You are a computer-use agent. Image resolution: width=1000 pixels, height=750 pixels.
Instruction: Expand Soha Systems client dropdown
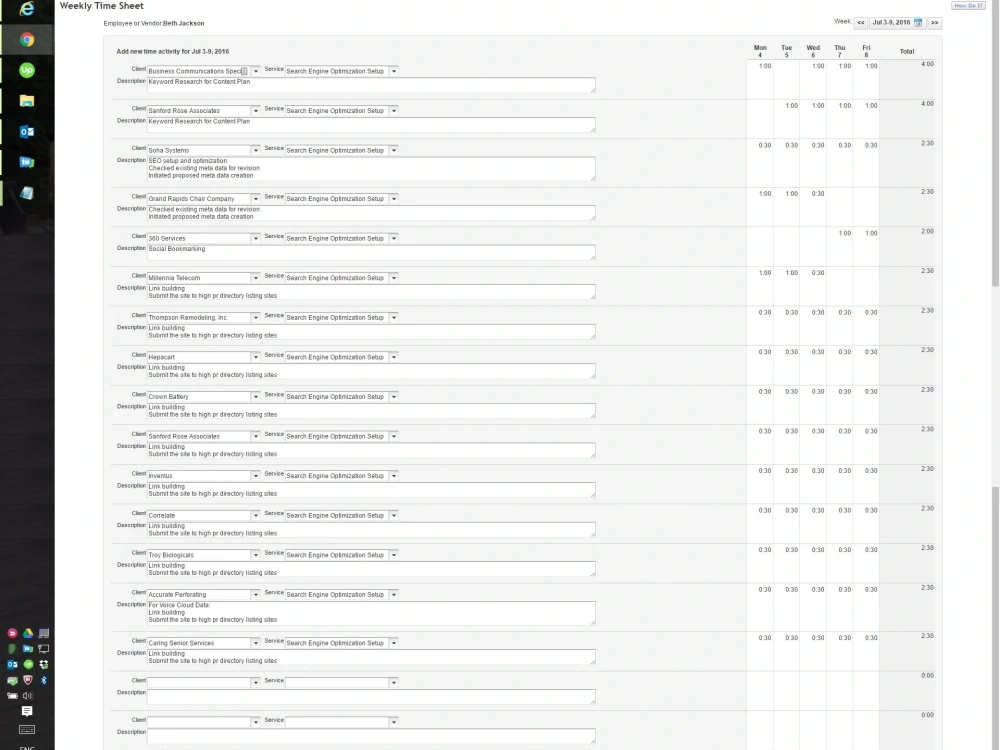(256, 151)
